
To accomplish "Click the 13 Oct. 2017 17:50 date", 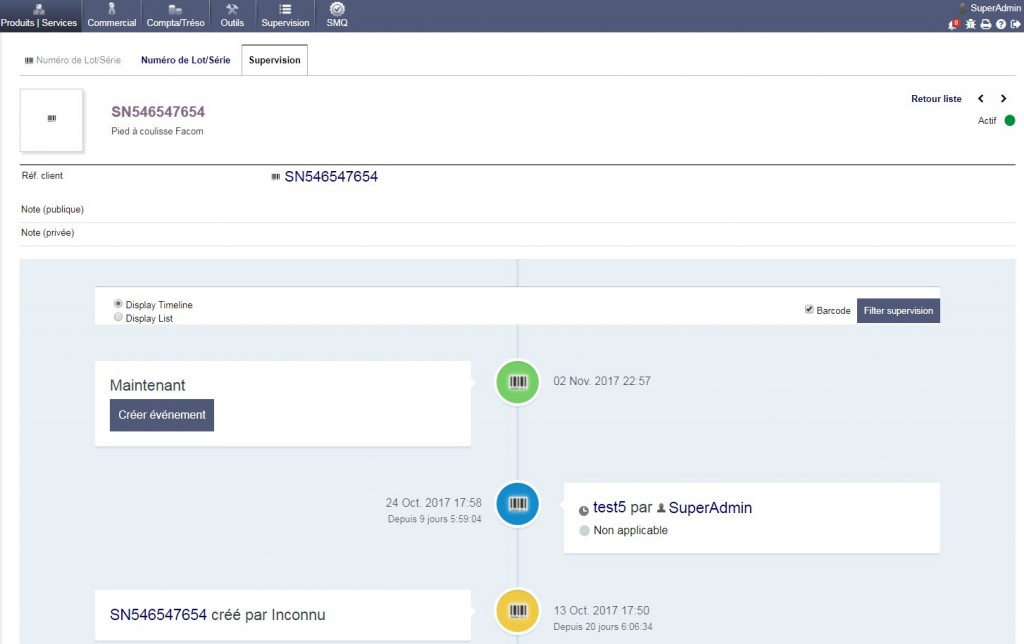I will [x=601, y=611].
